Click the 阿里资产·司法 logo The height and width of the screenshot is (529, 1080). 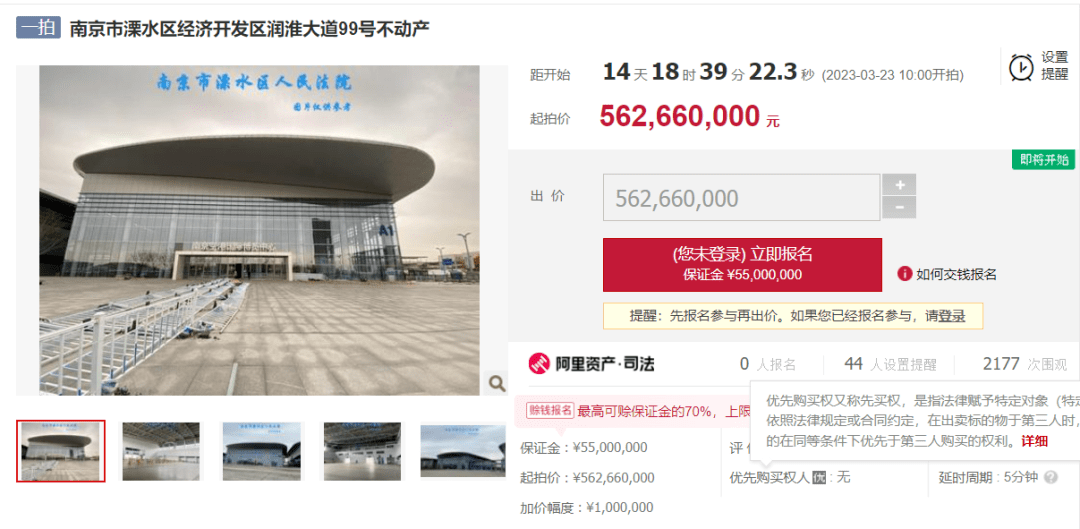[591, 364]
